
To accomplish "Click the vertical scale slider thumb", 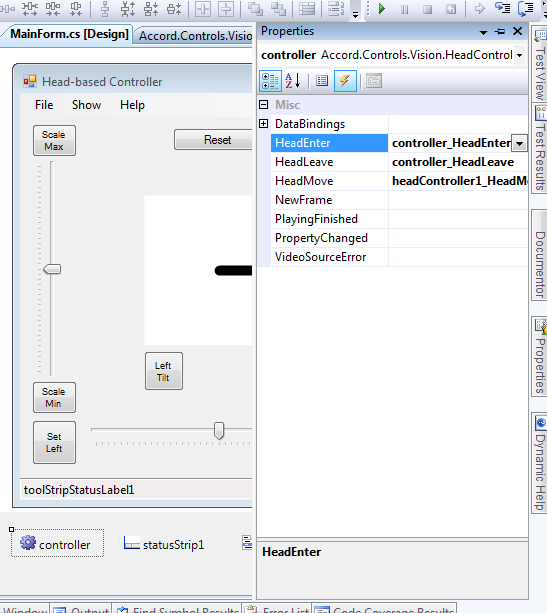I will 52,269.
